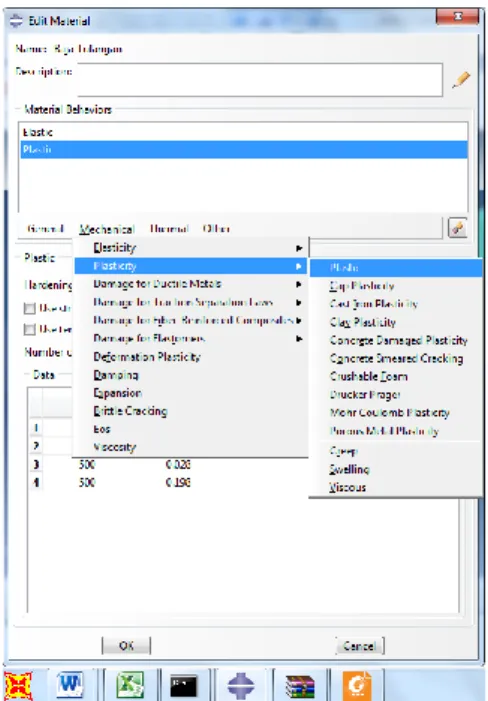Select data table row header 2
This screenshot has height=701, width=488.
click(36, 446)
